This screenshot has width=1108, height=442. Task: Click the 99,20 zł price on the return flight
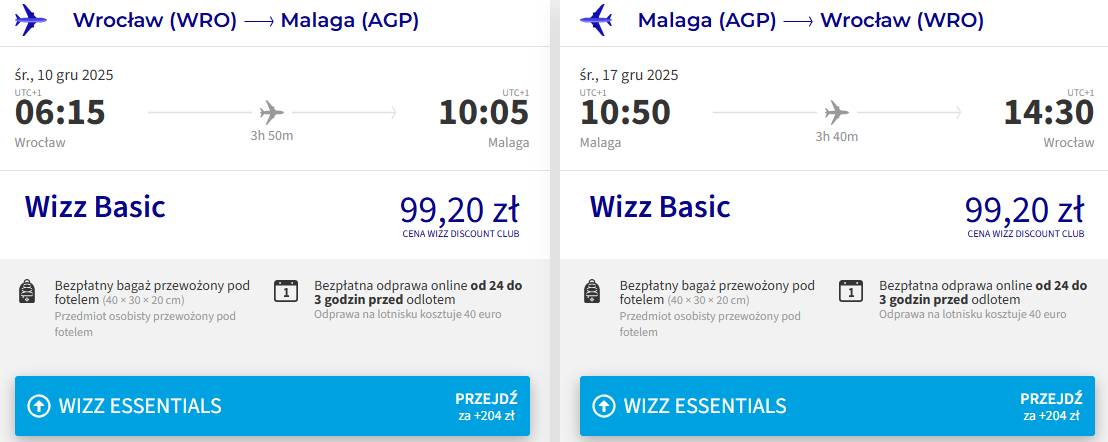tap(1025, 209)
